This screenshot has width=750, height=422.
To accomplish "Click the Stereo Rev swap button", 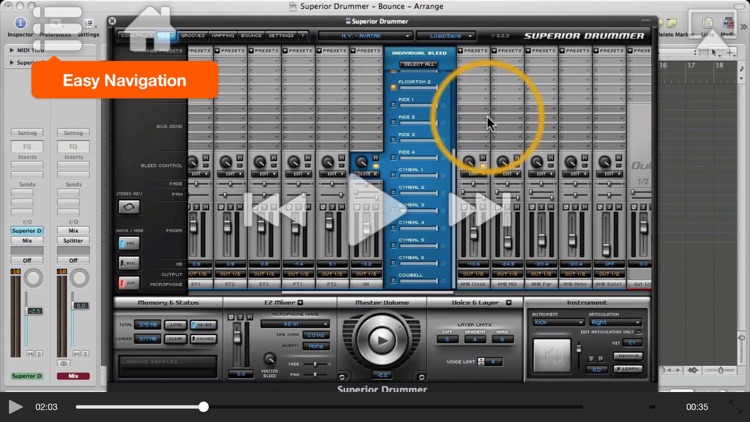I will [x=129, y=207].
